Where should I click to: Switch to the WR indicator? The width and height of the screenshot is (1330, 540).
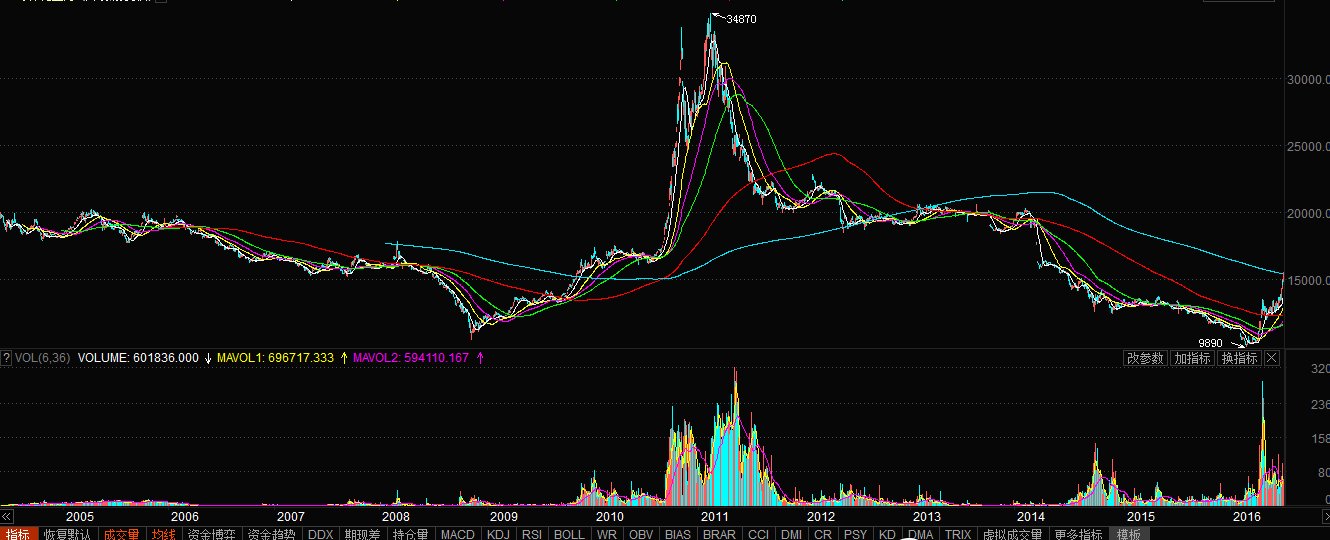click(607, 534)
